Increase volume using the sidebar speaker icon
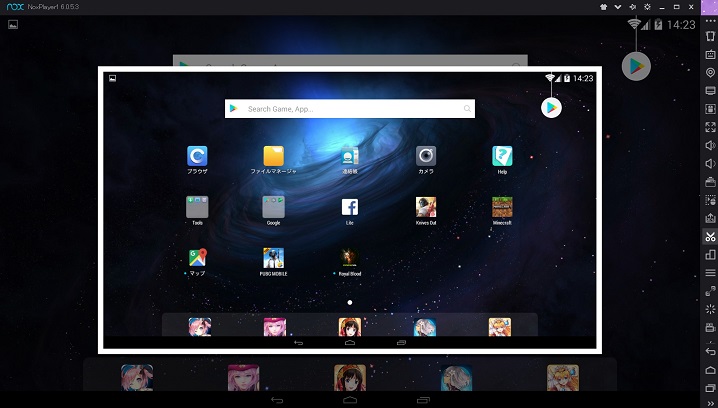This screenshot has width=718, height=408. point(710,145)
